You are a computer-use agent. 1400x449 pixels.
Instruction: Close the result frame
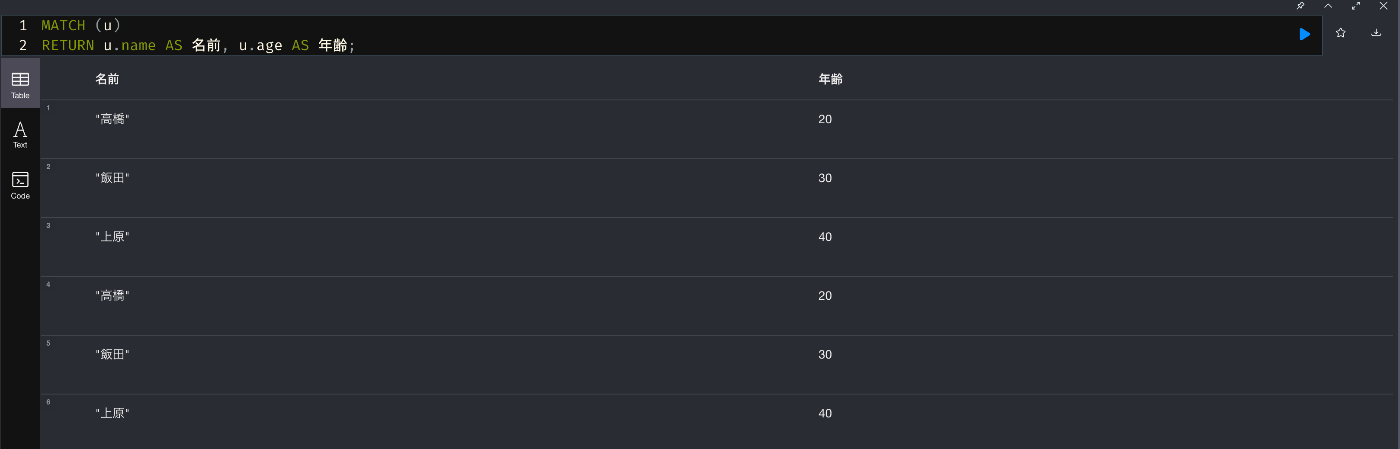[x=1384, y=6]
